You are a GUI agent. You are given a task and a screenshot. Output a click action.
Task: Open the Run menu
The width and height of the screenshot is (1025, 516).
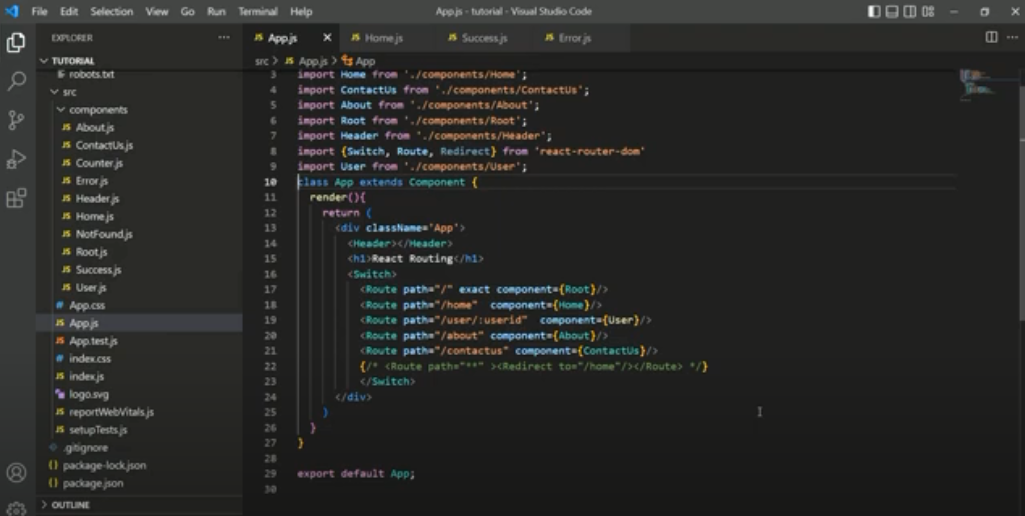[x=216, y=11]
